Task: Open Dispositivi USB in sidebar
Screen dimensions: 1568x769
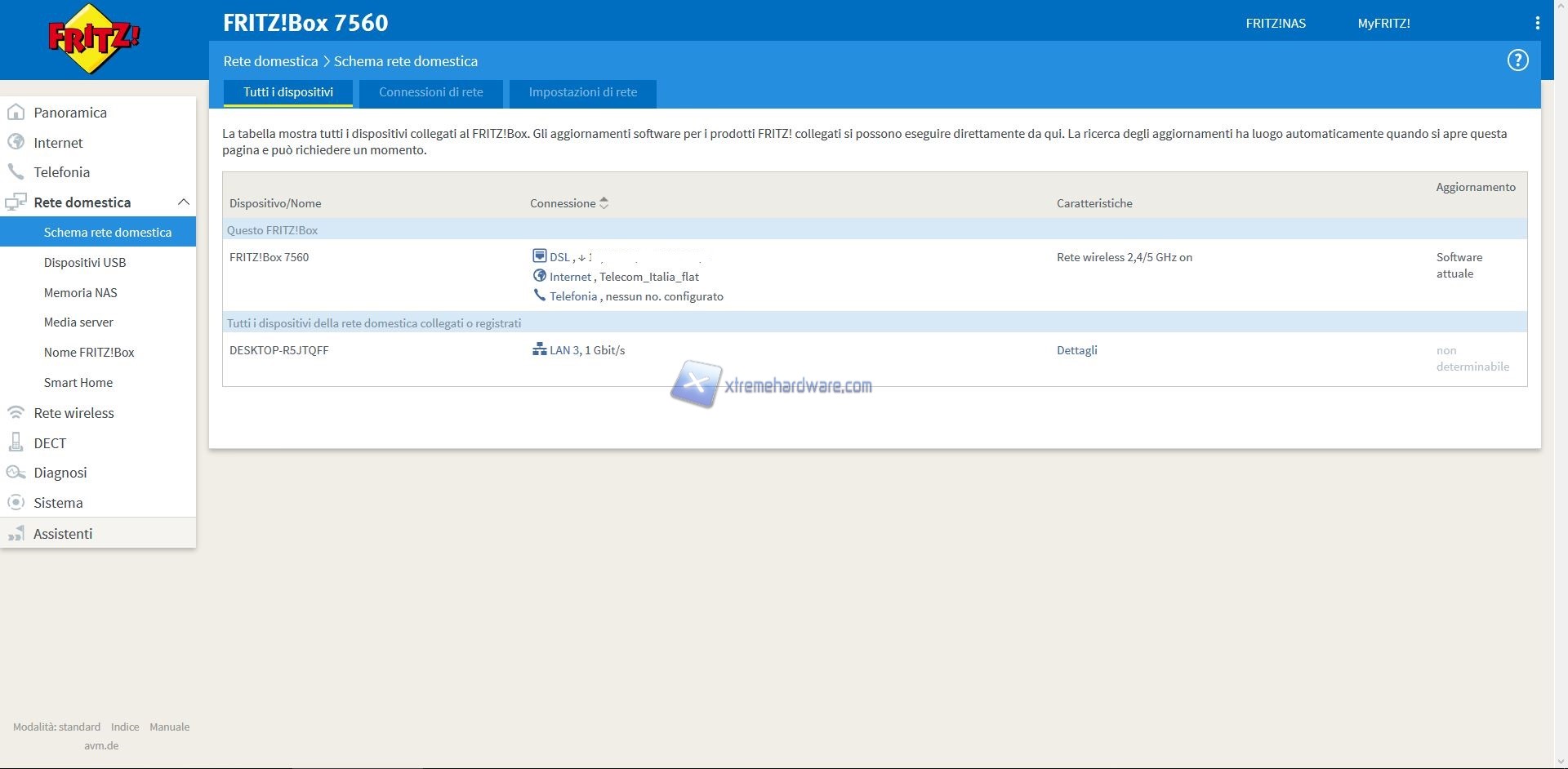Action: point(85,263)
